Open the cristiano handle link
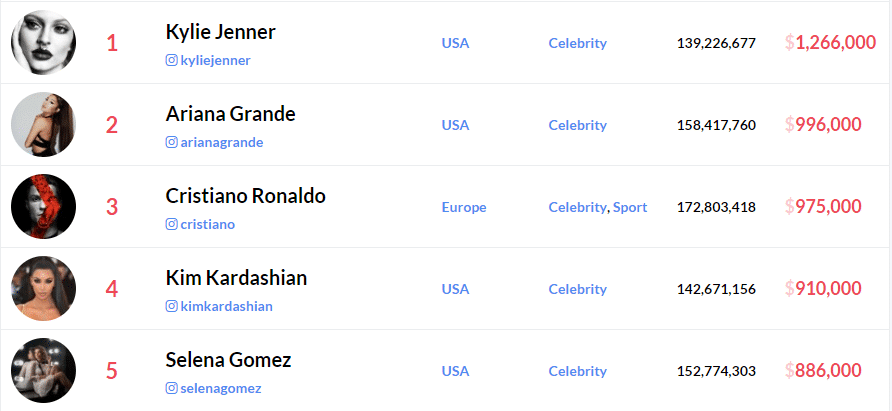The width and height of the screenshot is (892, 411). pyautogui.click(x=208, y=224)
